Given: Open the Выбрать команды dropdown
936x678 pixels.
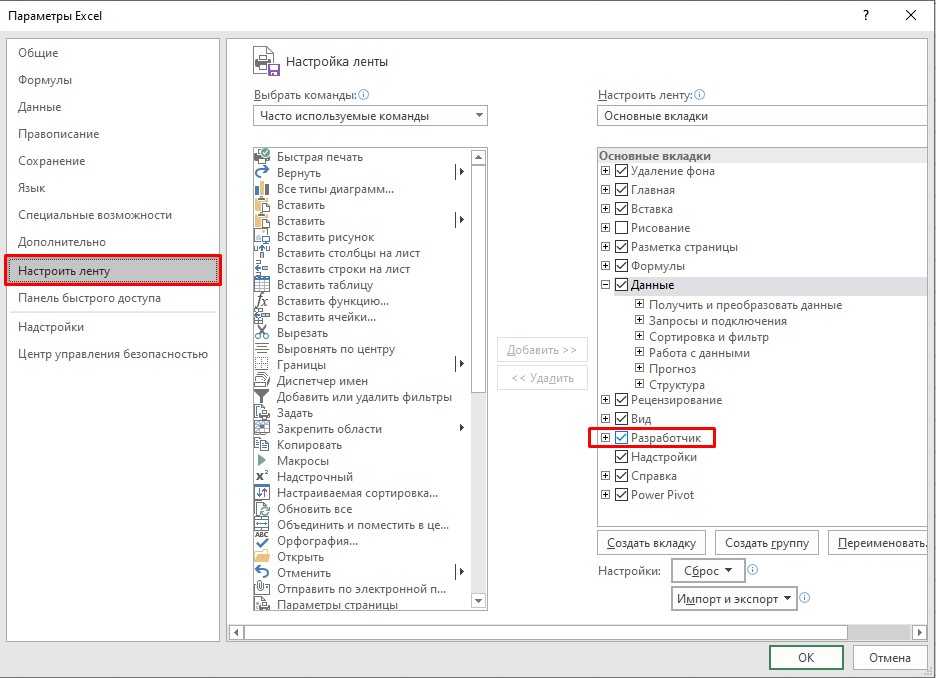Looking at the screenshot, I should (x=370, y=116).
